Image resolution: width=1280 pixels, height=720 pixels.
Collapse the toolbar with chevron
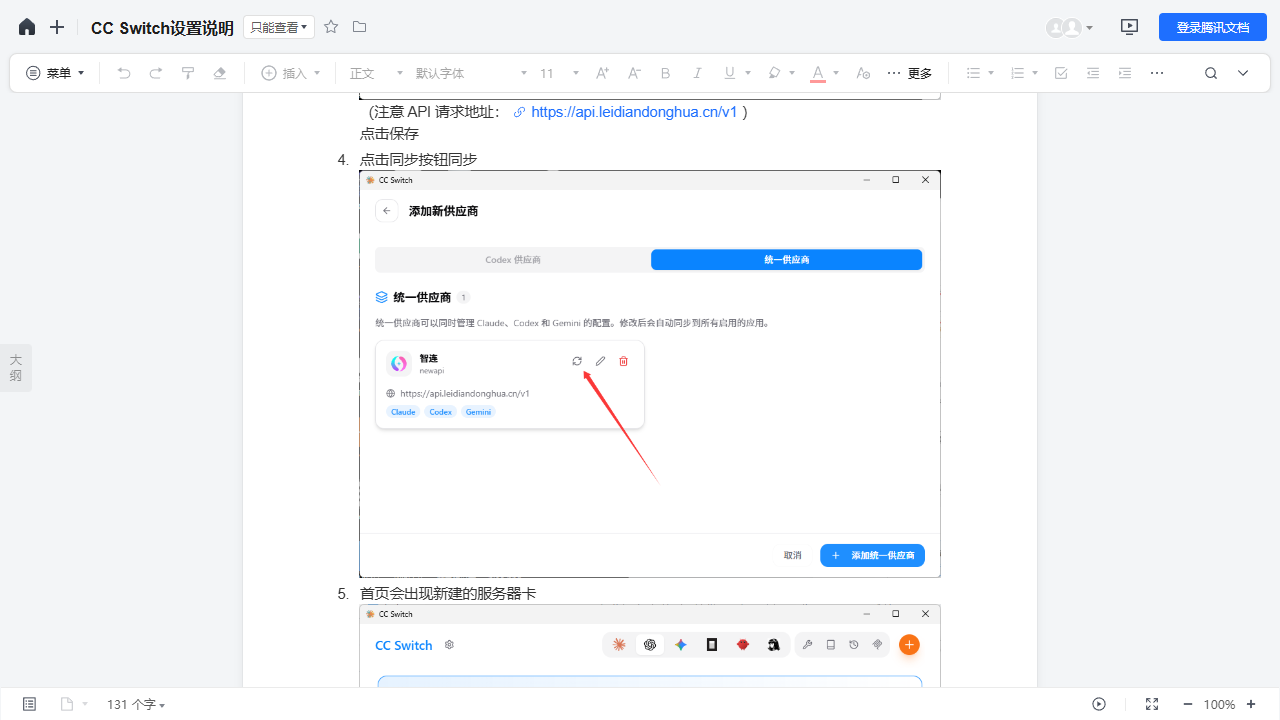coord(1243,73)
